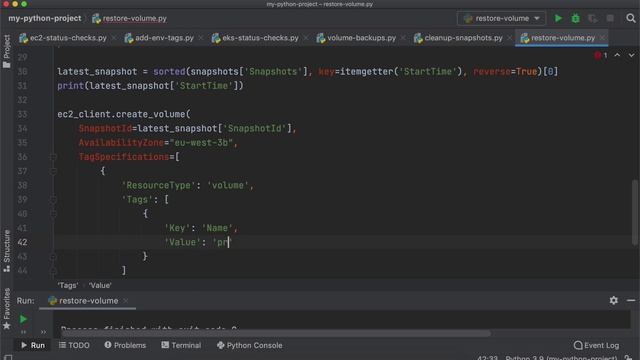This screenshot has height=360, width=640.
Task: Close the restore-volume.py editor tab
Action: point(602,38)
